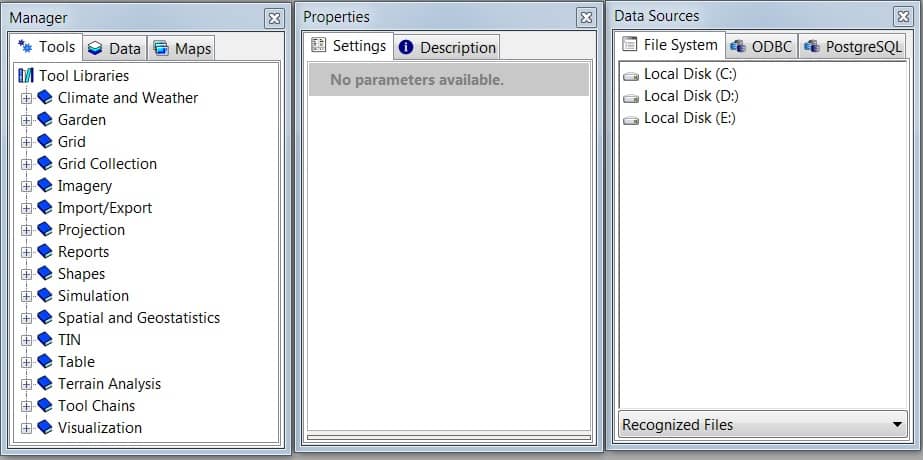Open the Settings tab in Properties
This screenshot has height=460, width=923.
pos(351,46)
